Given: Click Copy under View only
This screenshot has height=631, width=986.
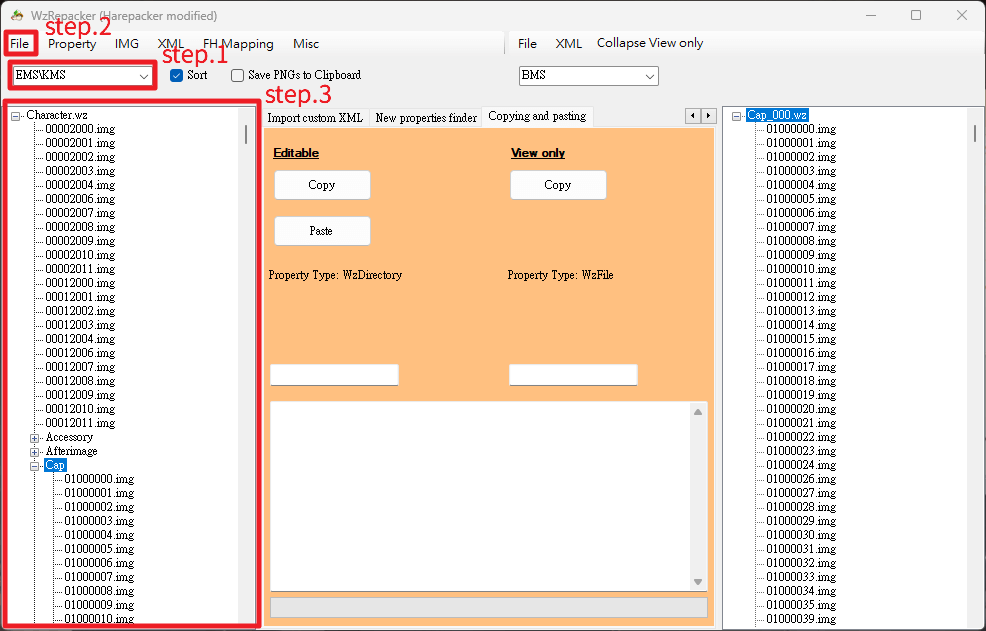Looking at the screenshot, I should [558, 185].
